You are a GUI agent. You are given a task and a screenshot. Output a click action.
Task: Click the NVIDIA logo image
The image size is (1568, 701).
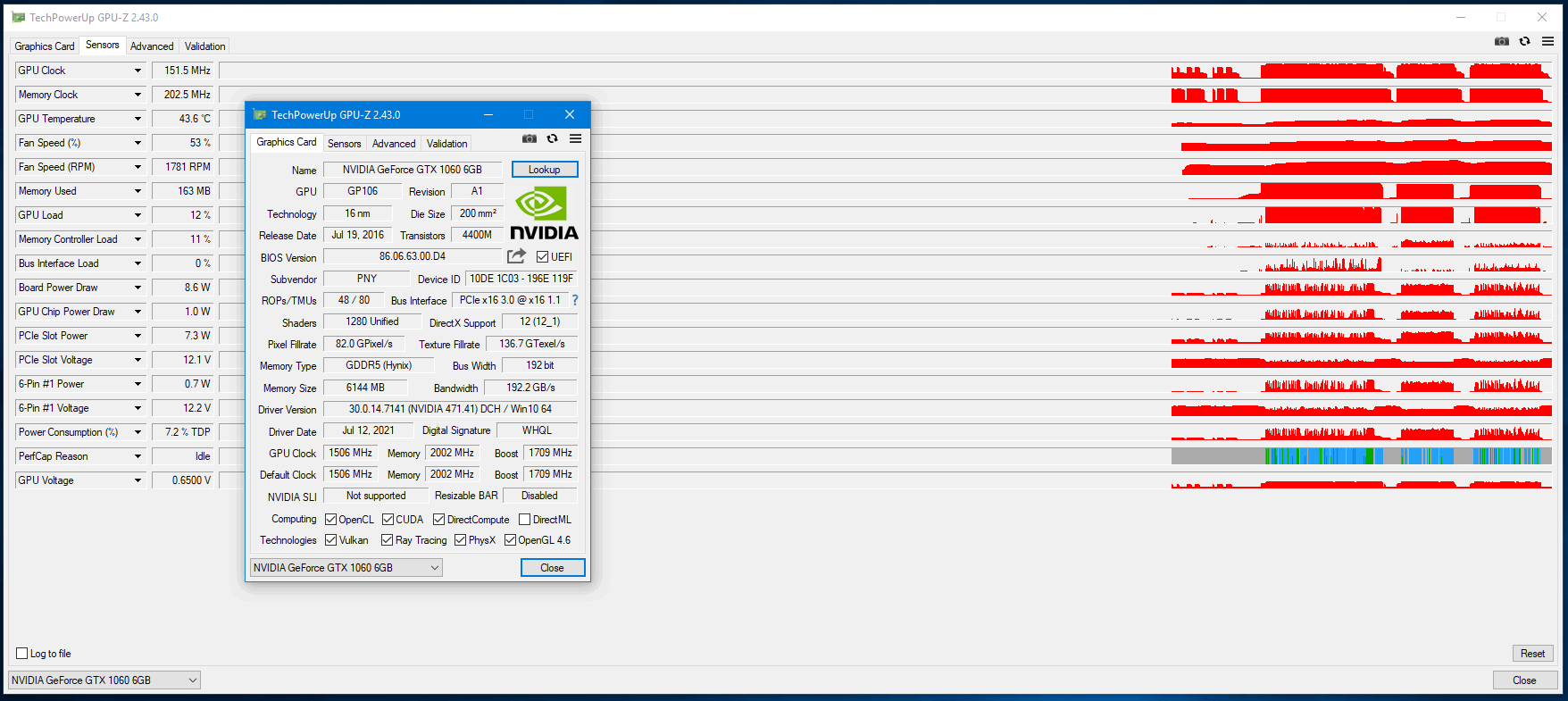(x=544, y=213)
